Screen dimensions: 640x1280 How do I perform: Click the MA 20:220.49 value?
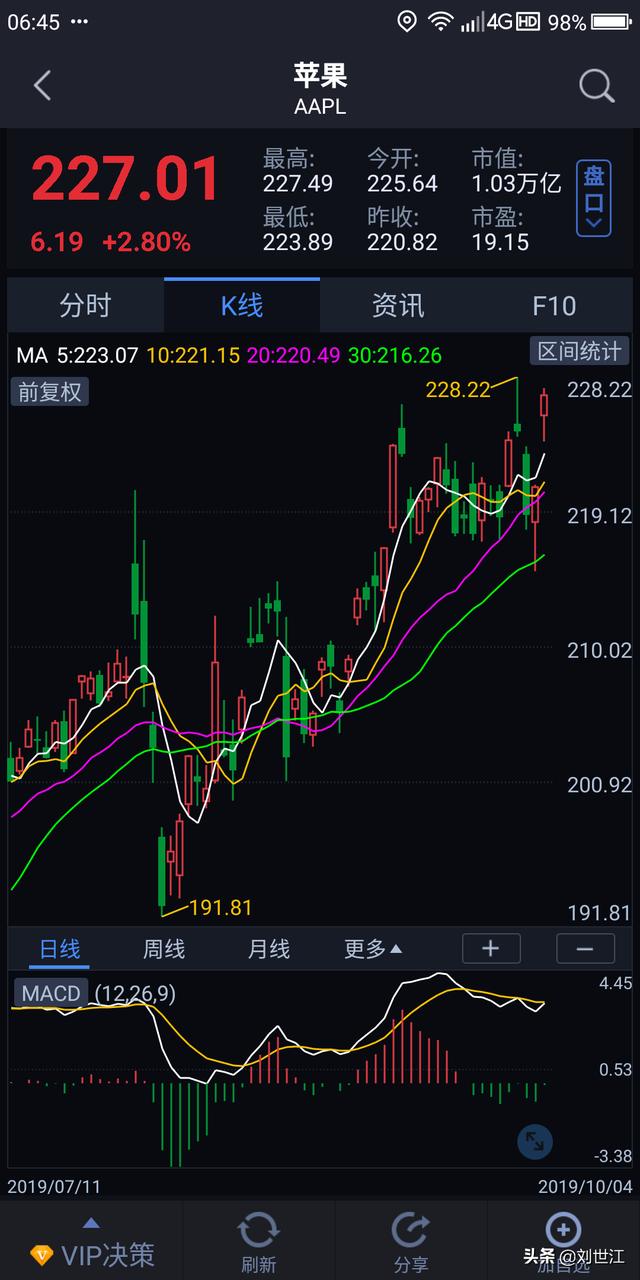click(x=294, y=355)
